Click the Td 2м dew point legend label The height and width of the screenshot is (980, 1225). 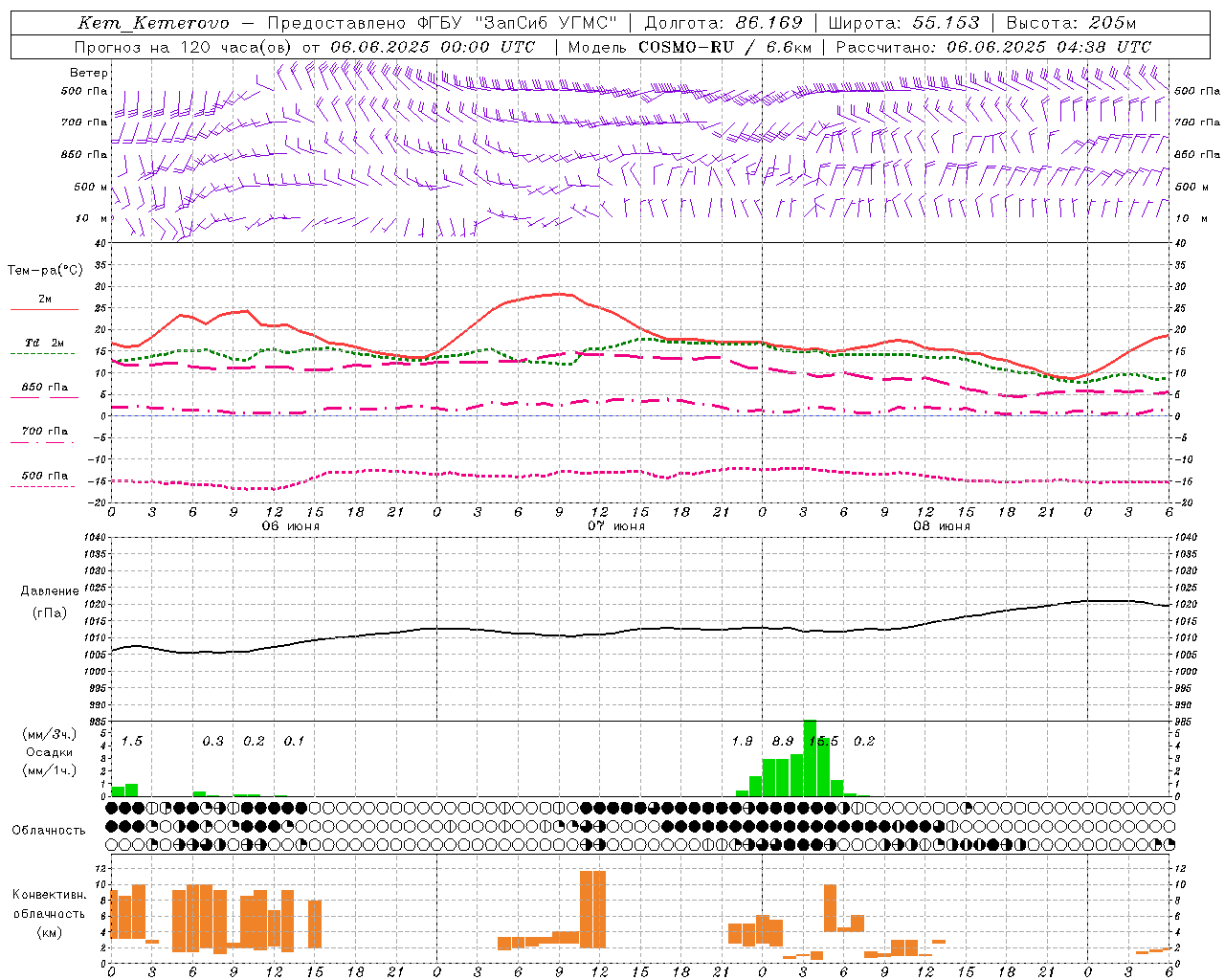45,343
